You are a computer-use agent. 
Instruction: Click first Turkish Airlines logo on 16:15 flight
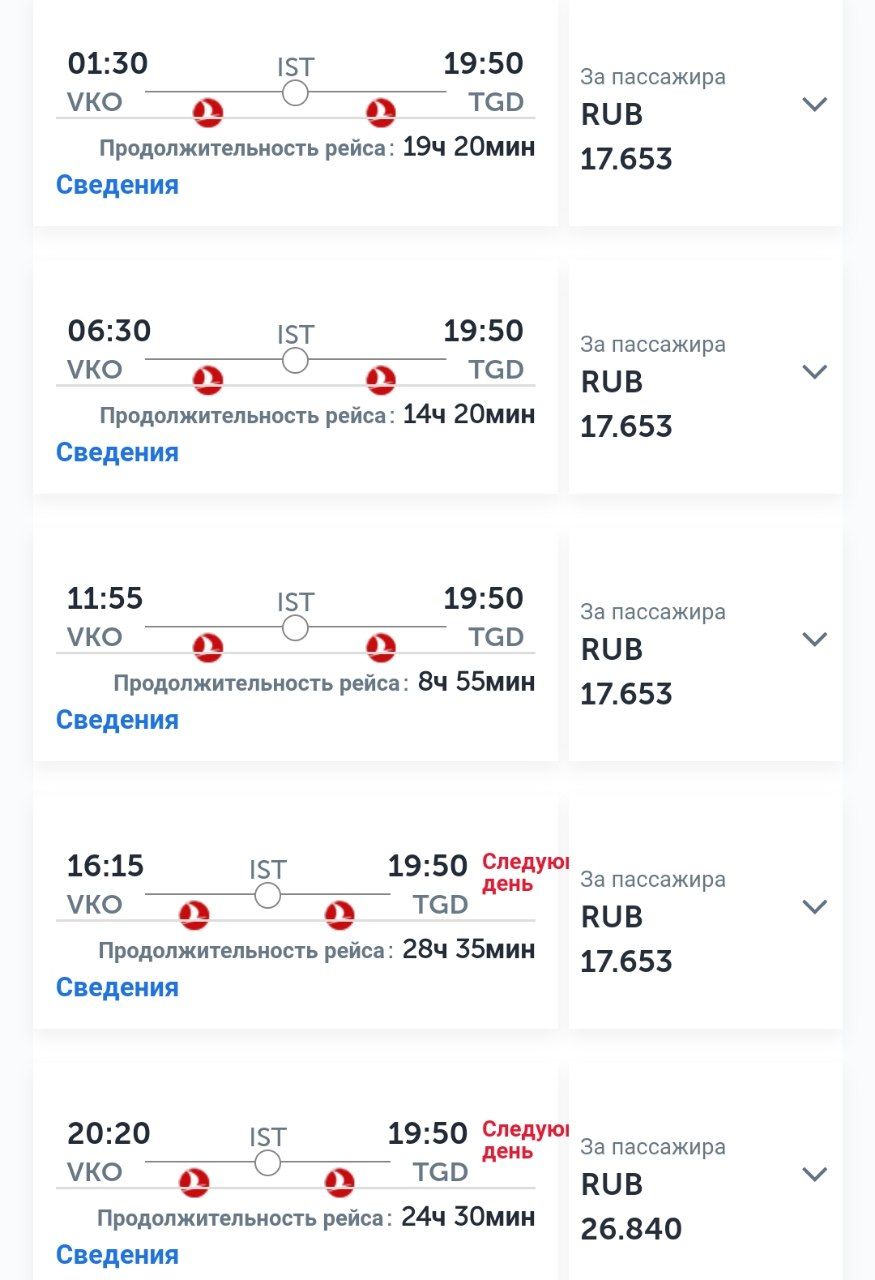point(194,915)
